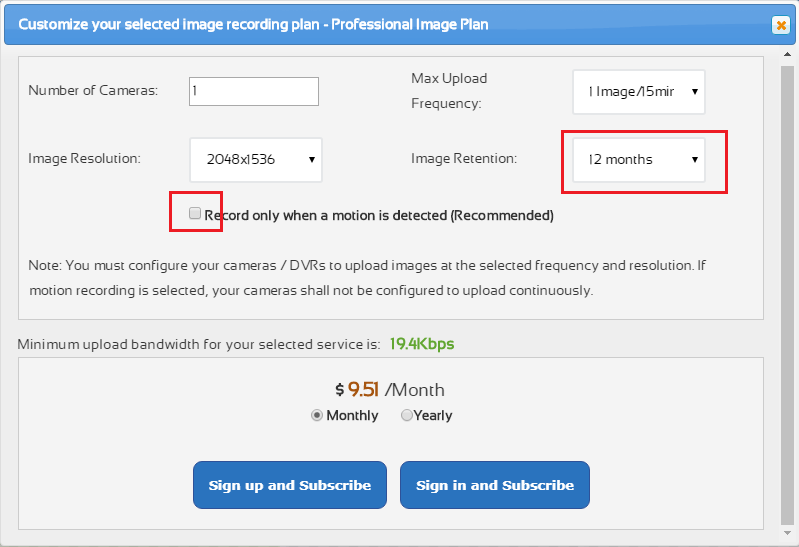
Task: Click the Number of Cameras input field
Action: click(x=254, y=91)
